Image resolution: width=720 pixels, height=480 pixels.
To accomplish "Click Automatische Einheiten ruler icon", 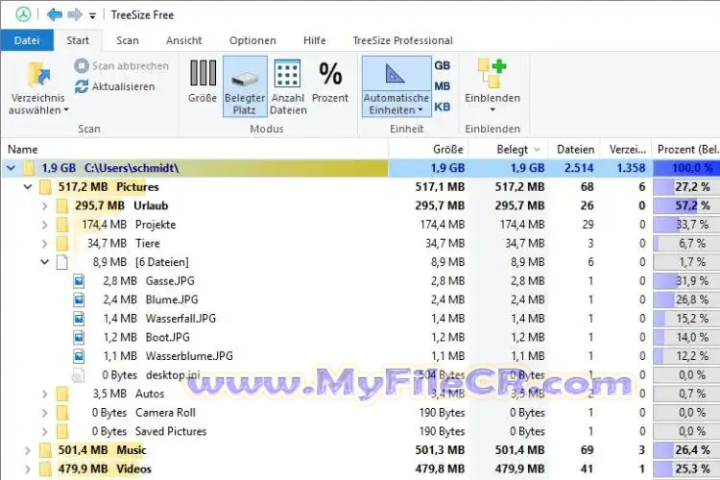I will (x=395, y=74).
